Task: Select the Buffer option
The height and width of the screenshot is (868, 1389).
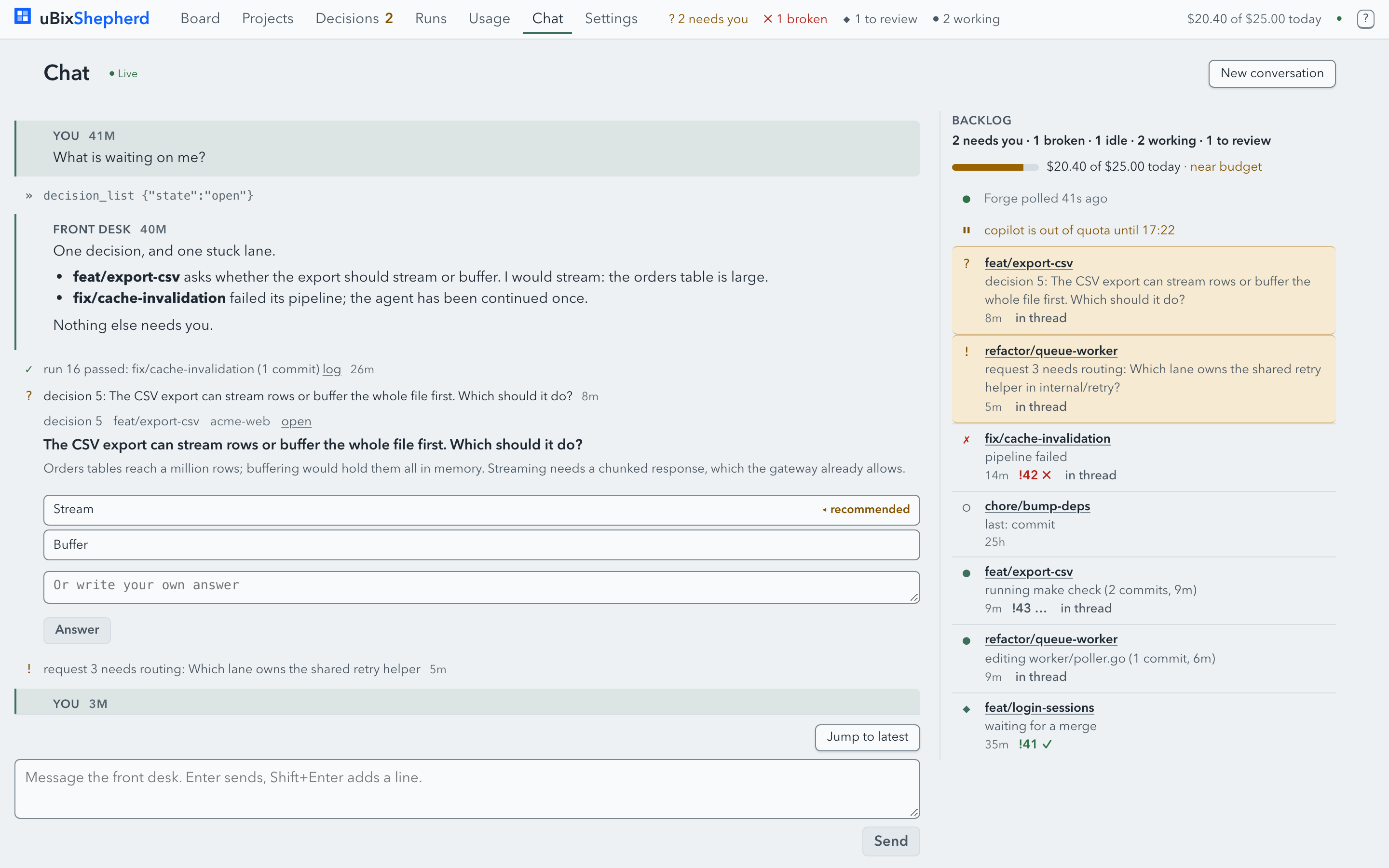Action: [x=481, y=545]
